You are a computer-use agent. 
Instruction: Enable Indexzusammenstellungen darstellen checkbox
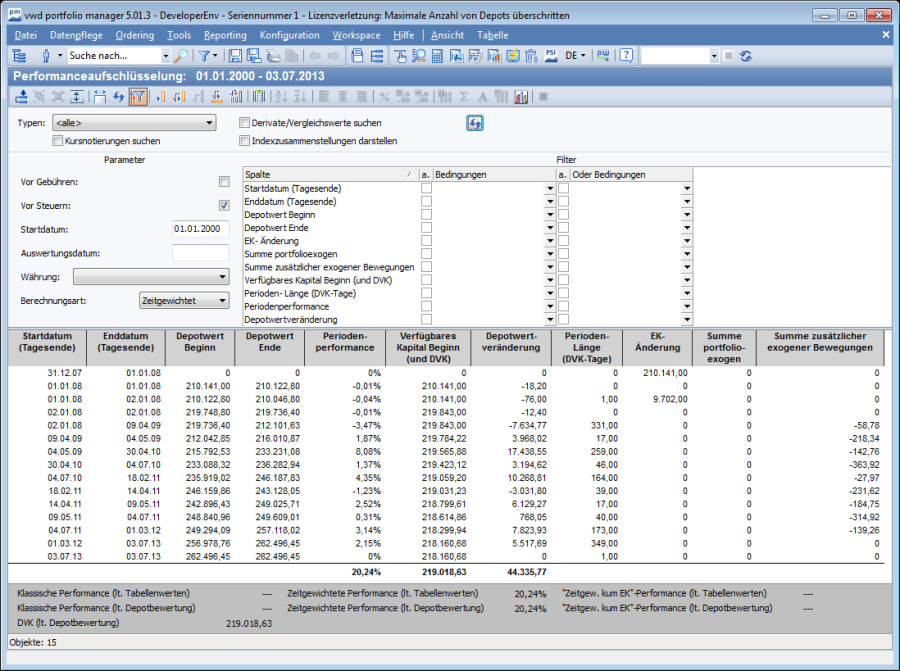click(x=244, y=141)
